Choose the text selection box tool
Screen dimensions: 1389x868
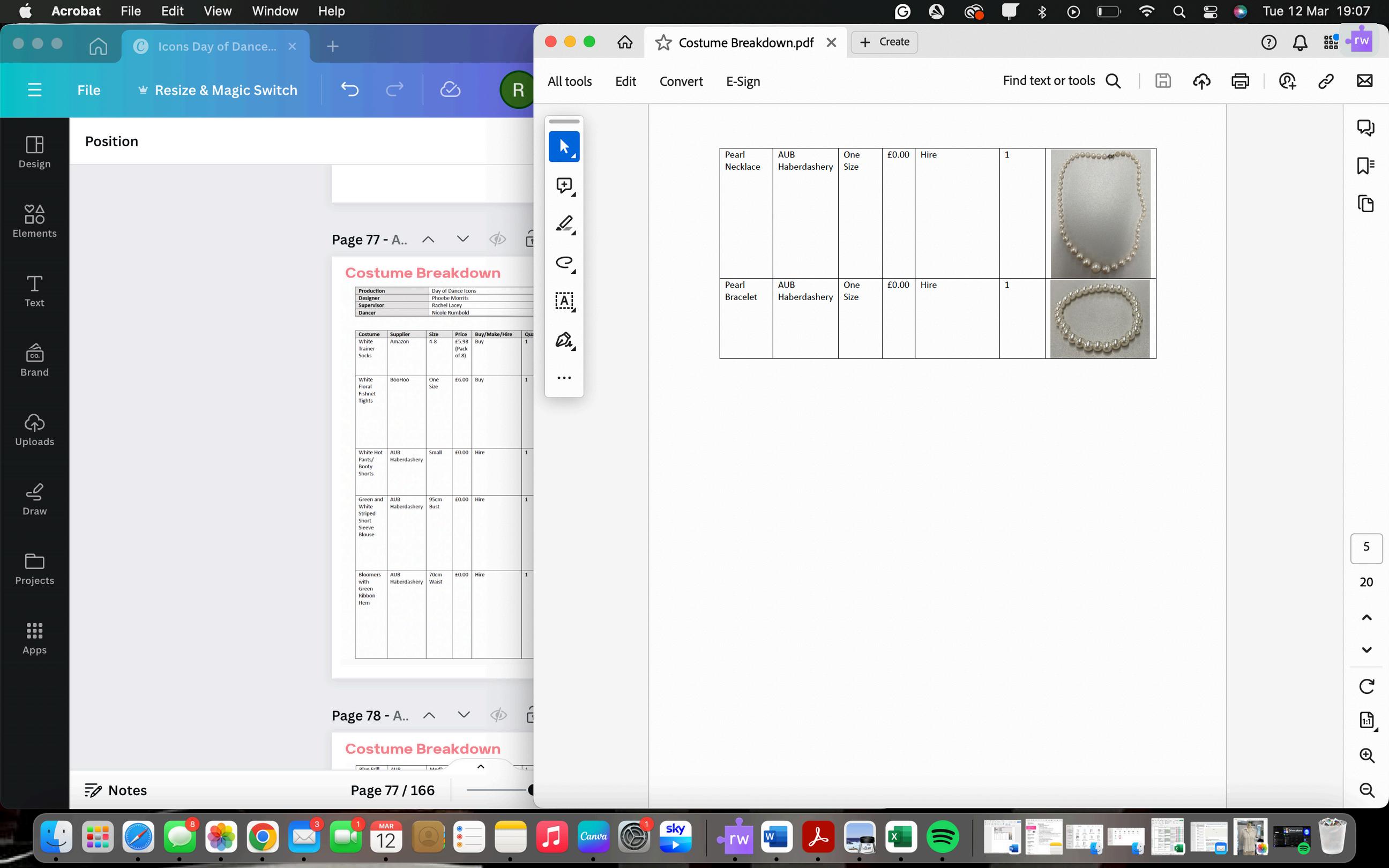pos(564,301)
